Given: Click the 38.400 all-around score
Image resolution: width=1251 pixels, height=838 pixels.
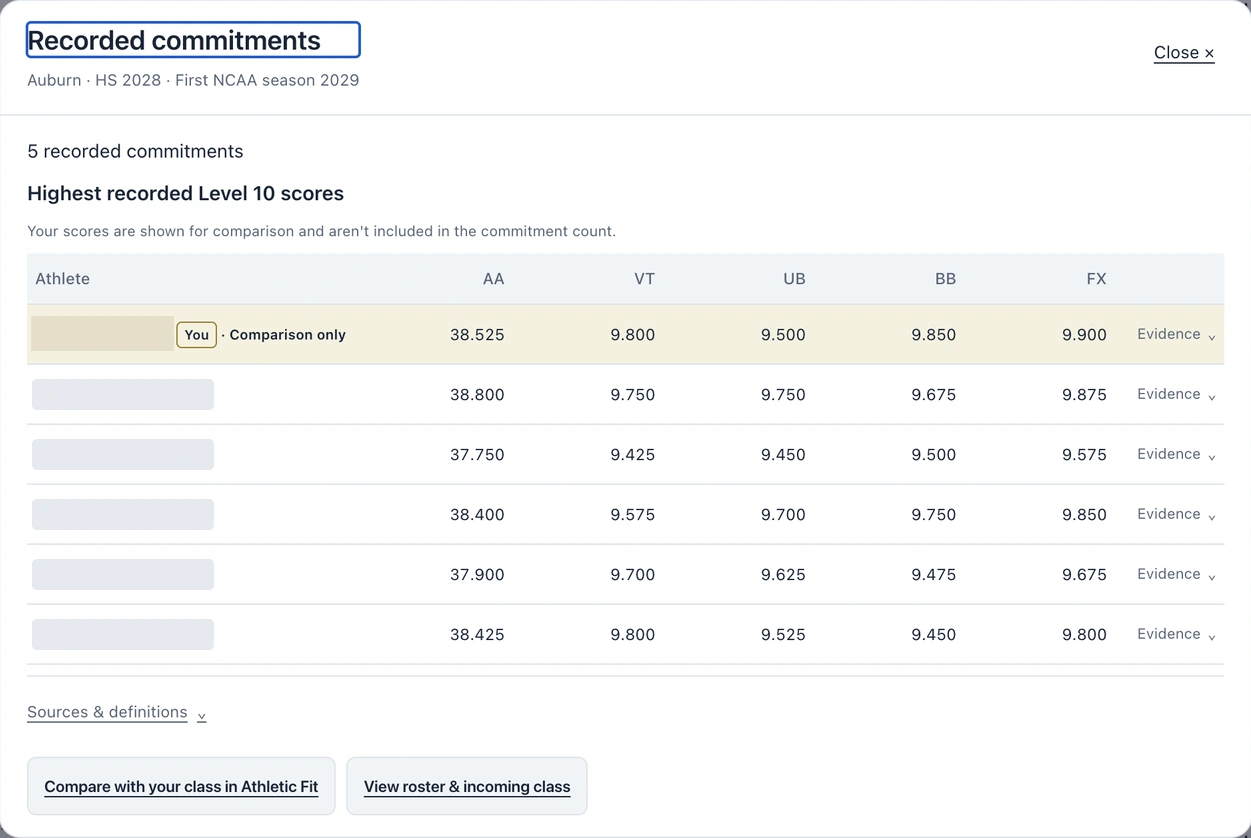Looking at the screenshot, I should point(477,515).
